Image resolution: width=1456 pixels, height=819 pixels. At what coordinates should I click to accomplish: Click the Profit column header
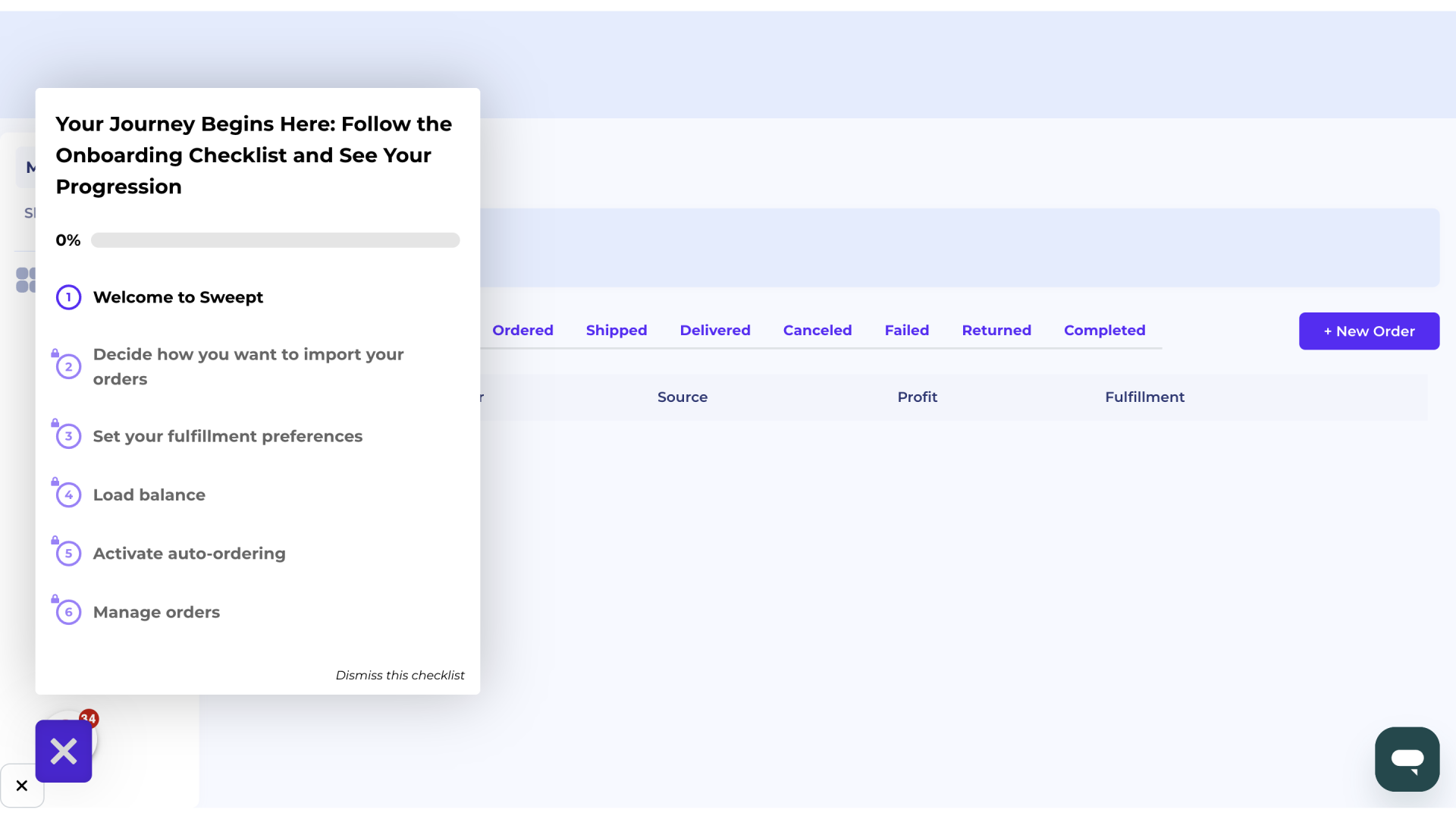click(918, 397)
